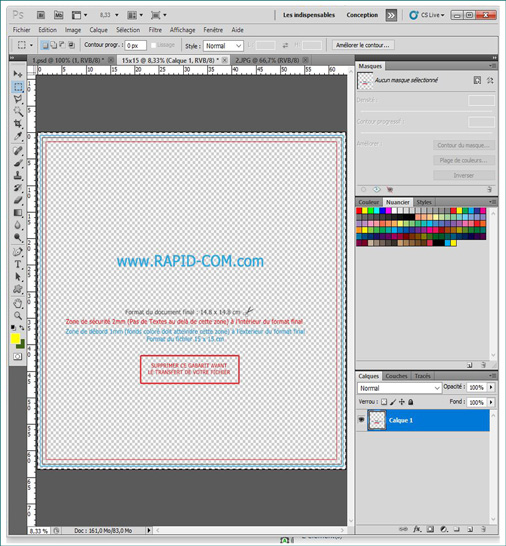Link layers icon in Calques panel
Viewport: 506px width, 546px height.
point(403,529)
